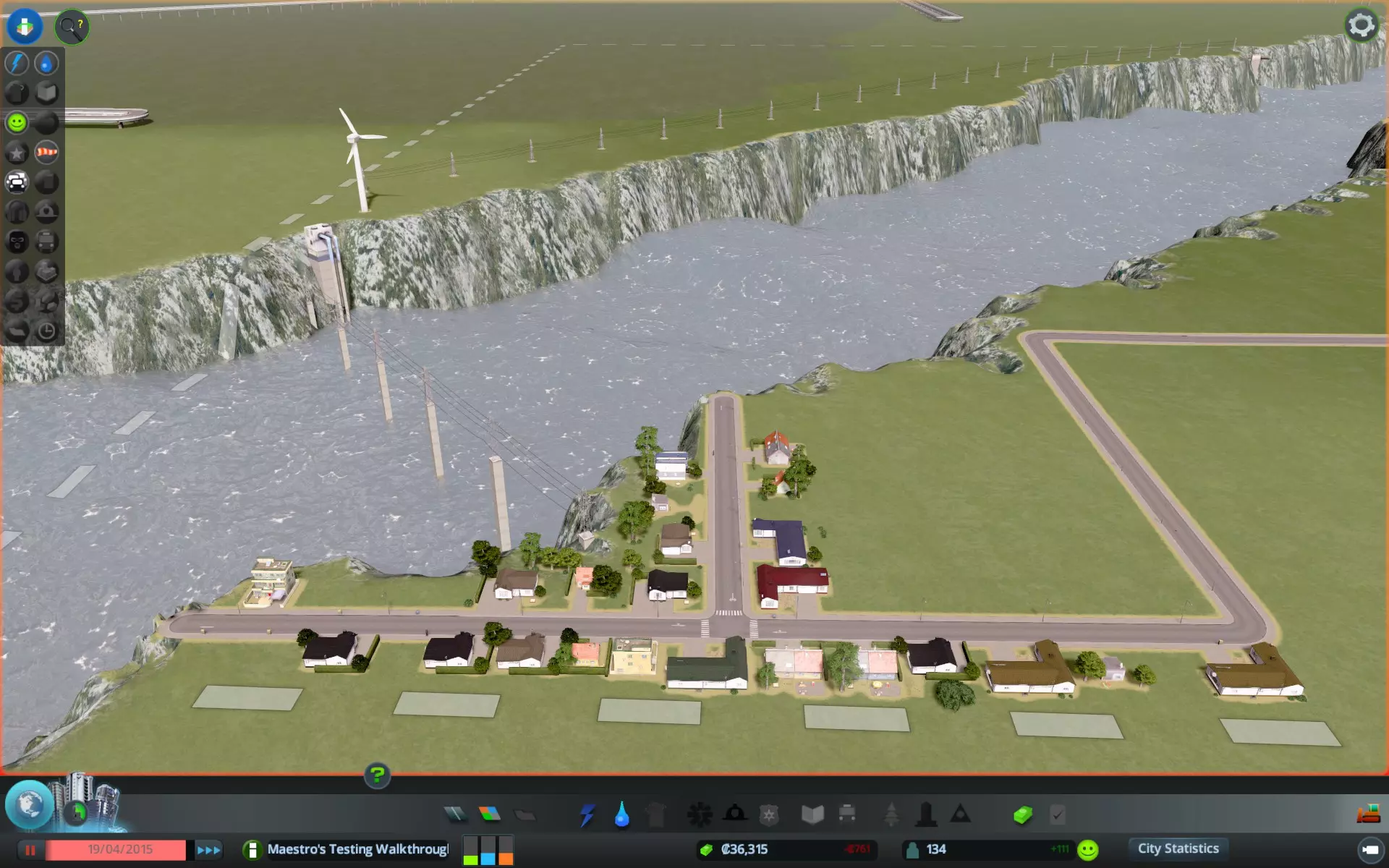Open Electricity build menu in bottom toolbar

pos(587,815)
